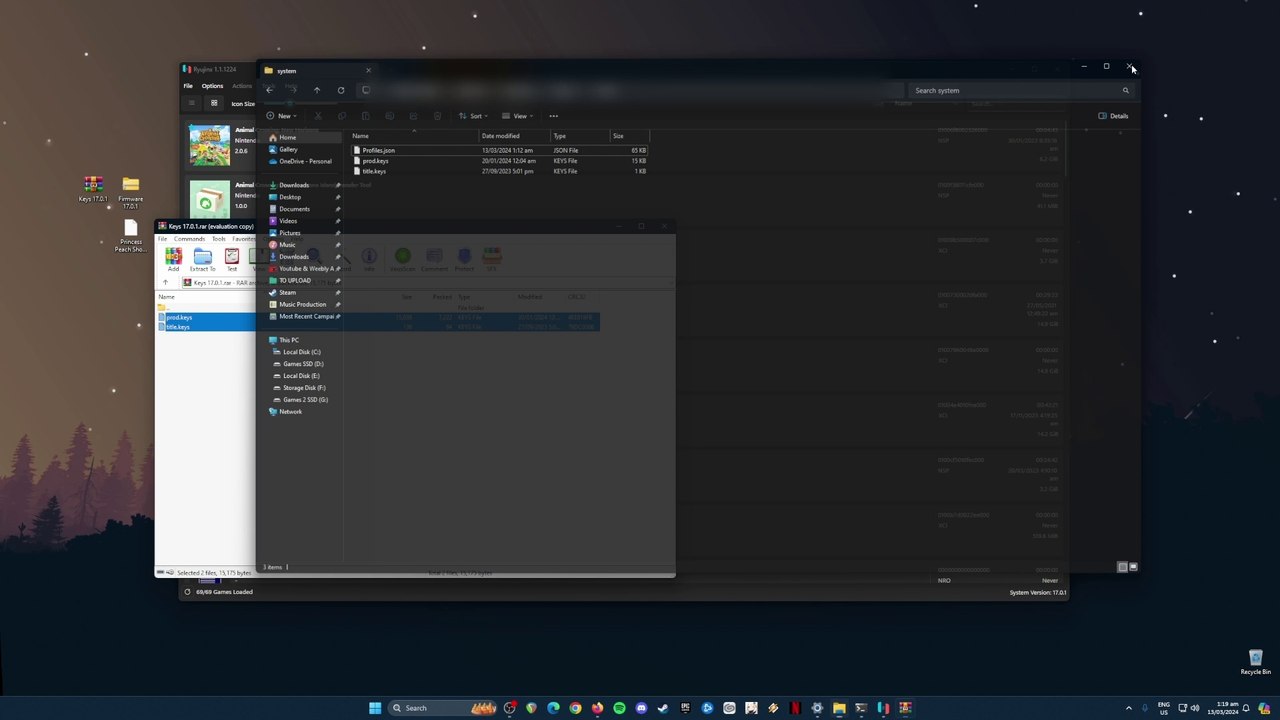This screenshot has width=1280, height=720.
Task: Click the Test icon in WinRAR
Action: 232,260
